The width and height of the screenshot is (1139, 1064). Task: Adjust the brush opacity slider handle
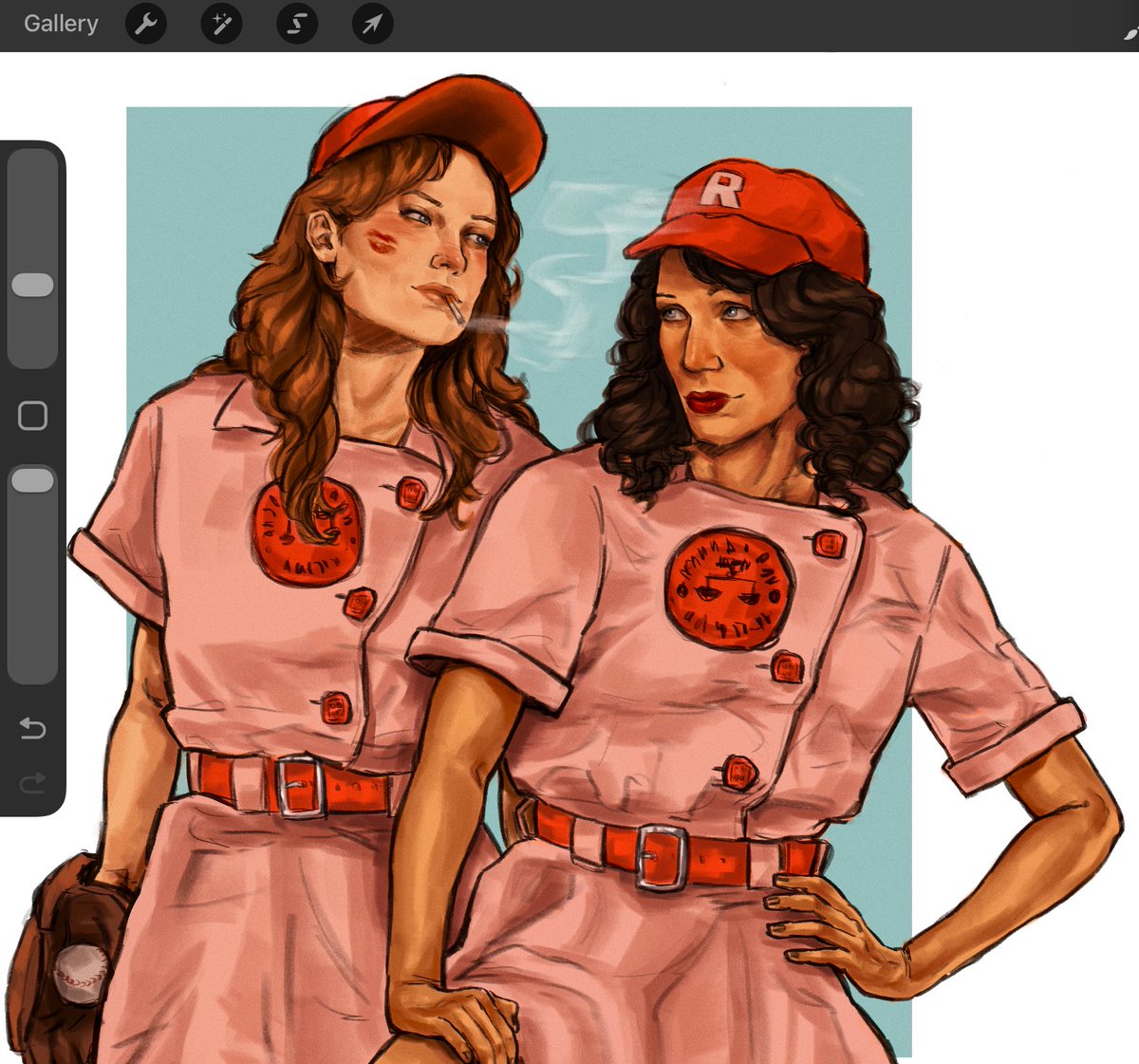click(32, 480)
